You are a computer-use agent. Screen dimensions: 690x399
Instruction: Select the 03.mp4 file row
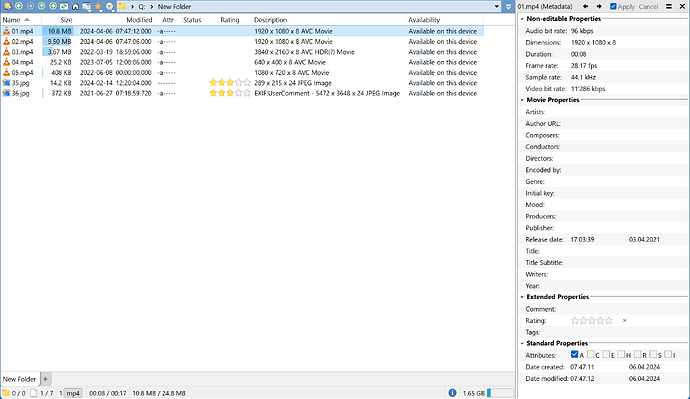tap(242, 52)
